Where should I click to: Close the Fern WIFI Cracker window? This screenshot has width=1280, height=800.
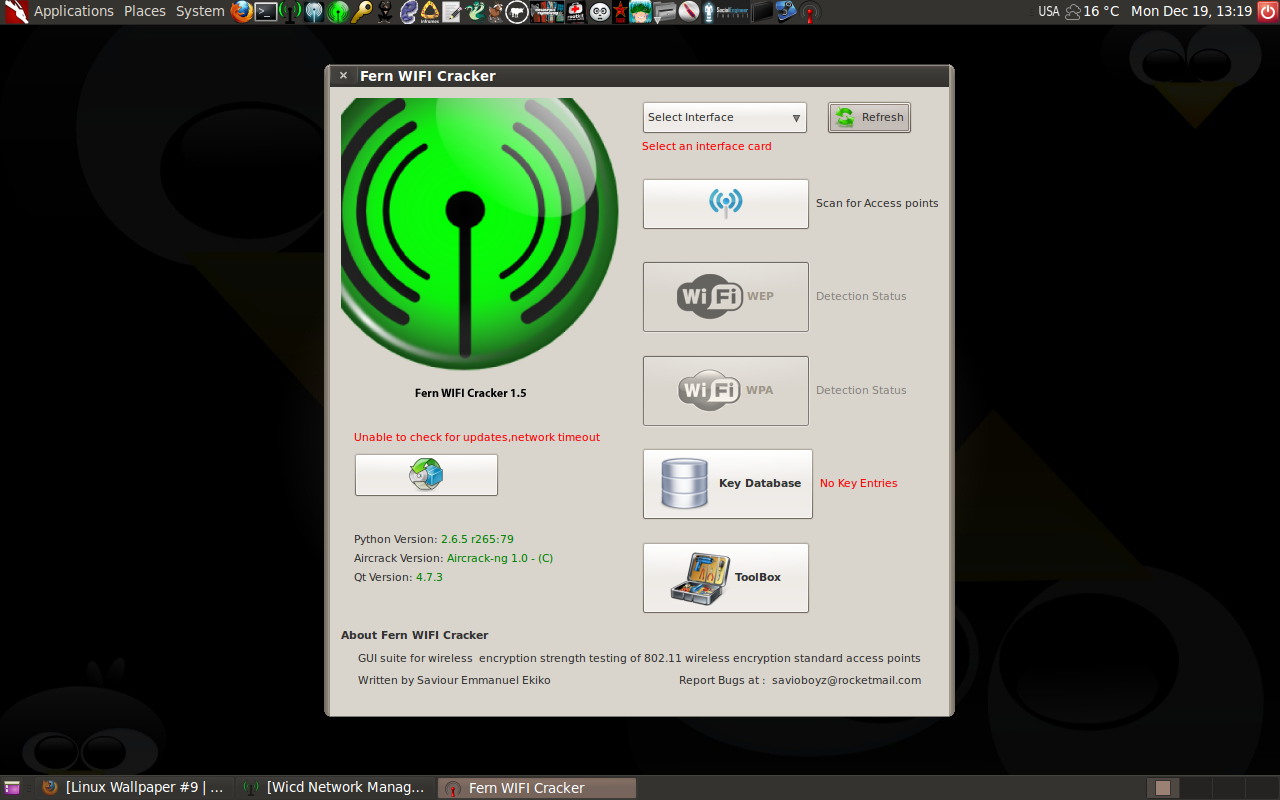[x=343, y=76]
